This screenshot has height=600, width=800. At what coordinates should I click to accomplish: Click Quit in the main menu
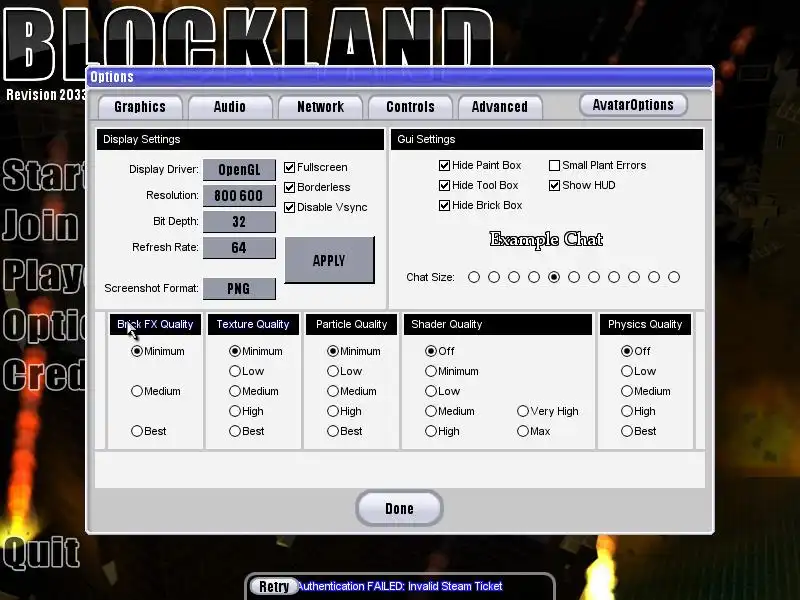click(x=41, y=553)
